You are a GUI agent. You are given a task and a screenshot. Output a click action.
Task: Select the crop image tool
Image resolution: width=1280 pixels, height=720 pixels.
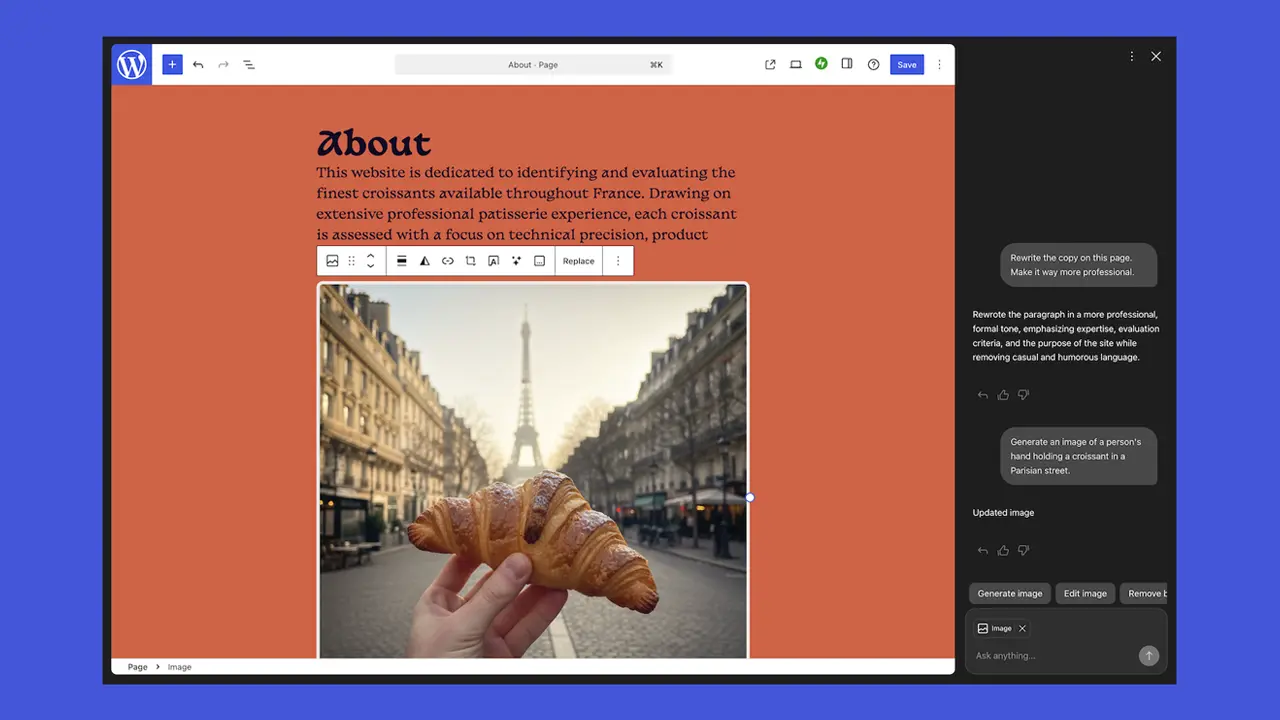[x=470, y=261]
